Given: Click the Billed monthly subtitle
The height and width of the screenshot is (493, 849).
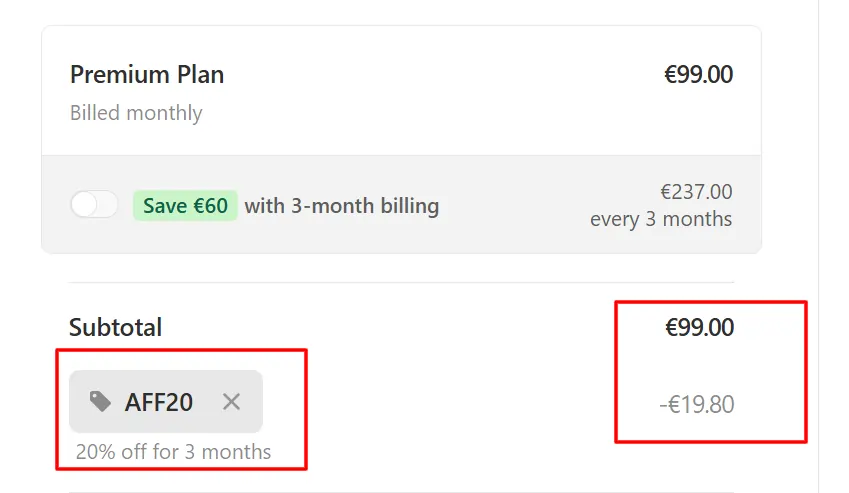Looking at the screenshot, I should (x=136, y=113).
